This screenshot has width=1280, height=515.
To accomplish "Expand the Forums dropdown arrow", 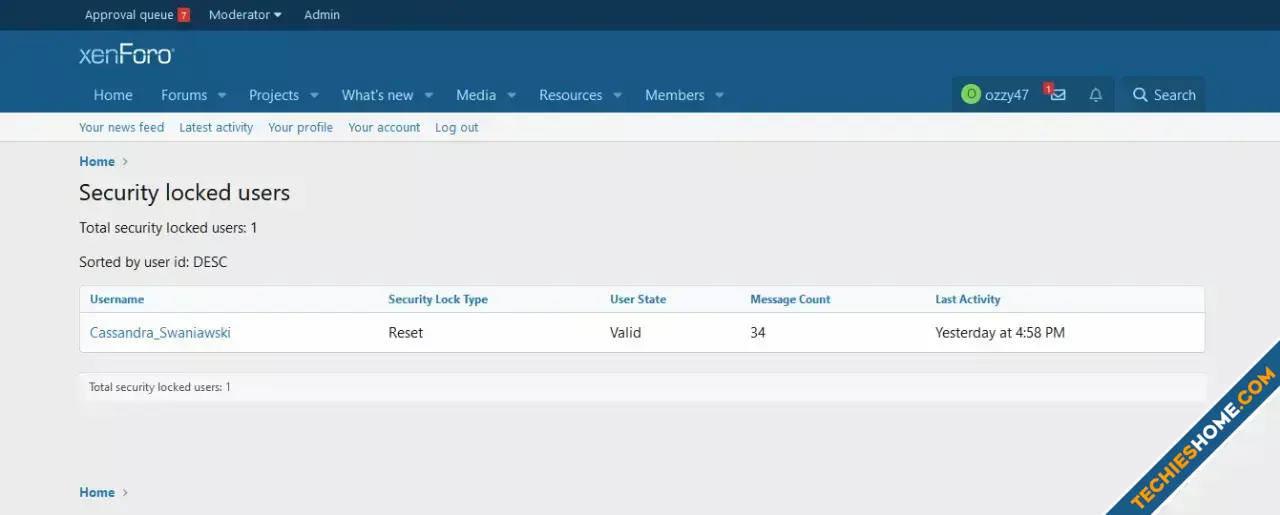I will point(222,96).
